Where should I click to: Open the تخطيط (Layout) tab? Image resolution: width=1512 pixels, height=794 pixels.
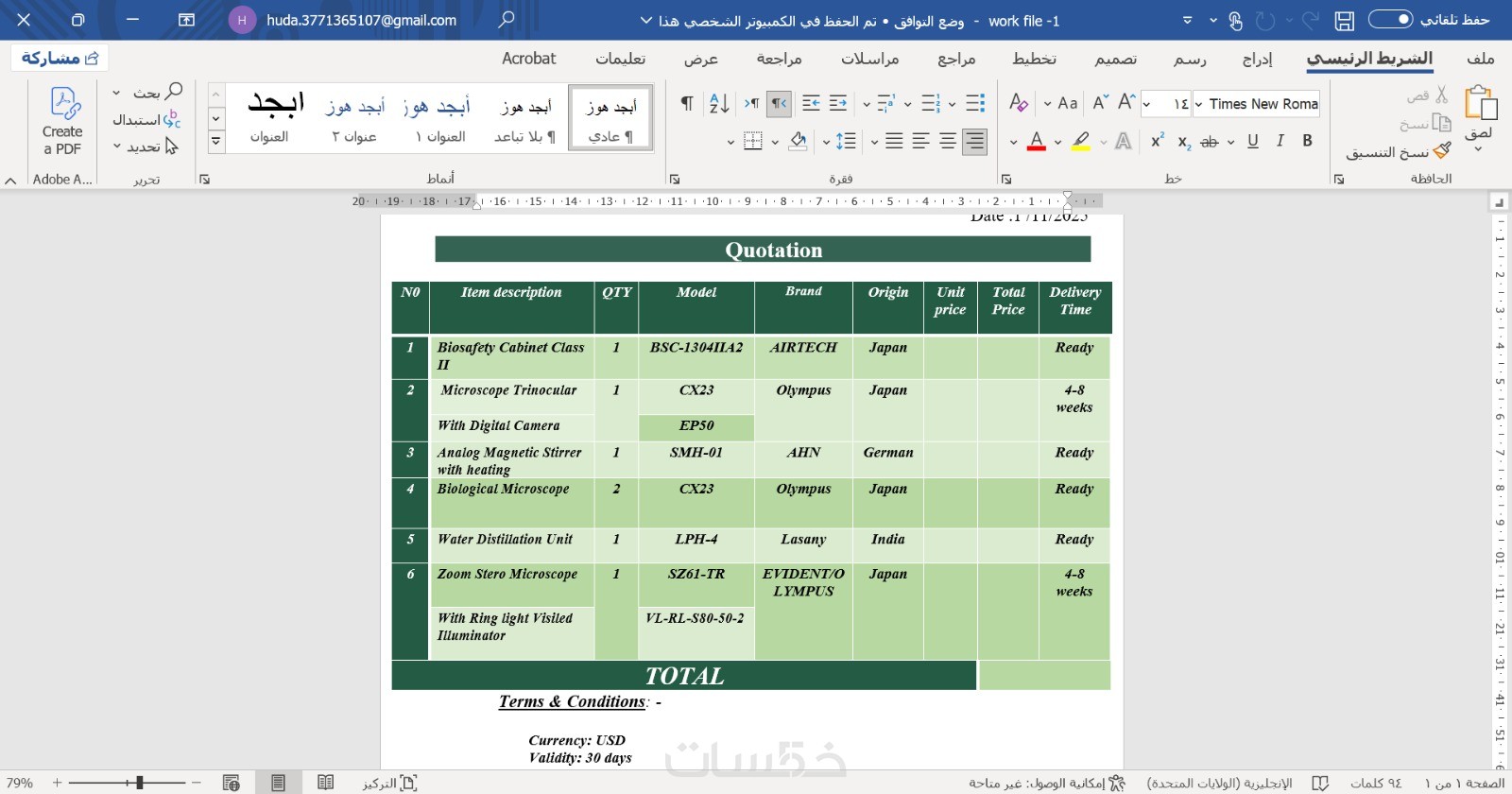click(1035, 59)
